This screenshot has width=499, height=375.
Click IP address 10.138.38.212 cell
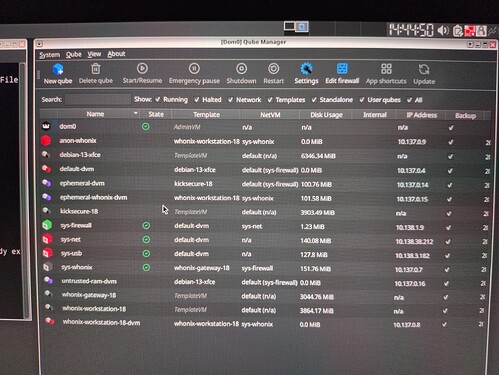414,241
